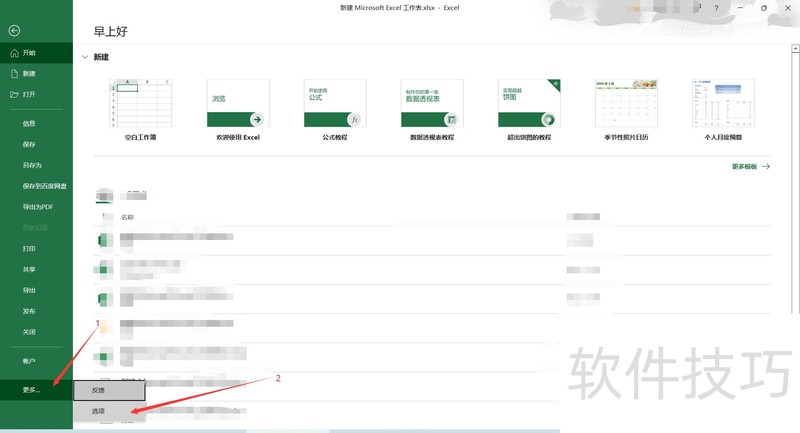This screenshot has width=800, height=433.
Task: Choose 反馈 from the popup menu
Action: [x=110, y=390]
